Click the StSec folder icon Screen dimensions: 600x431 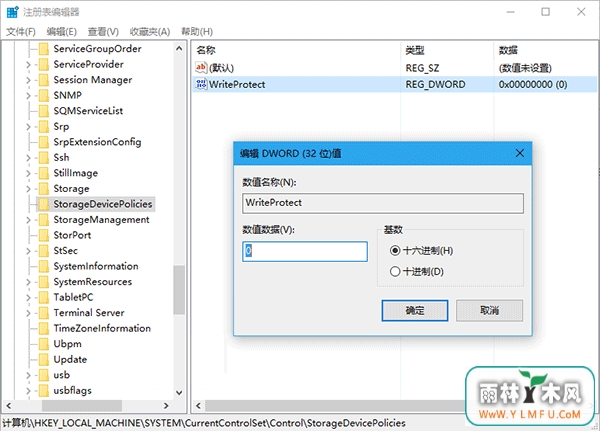(x=44, y=251)
